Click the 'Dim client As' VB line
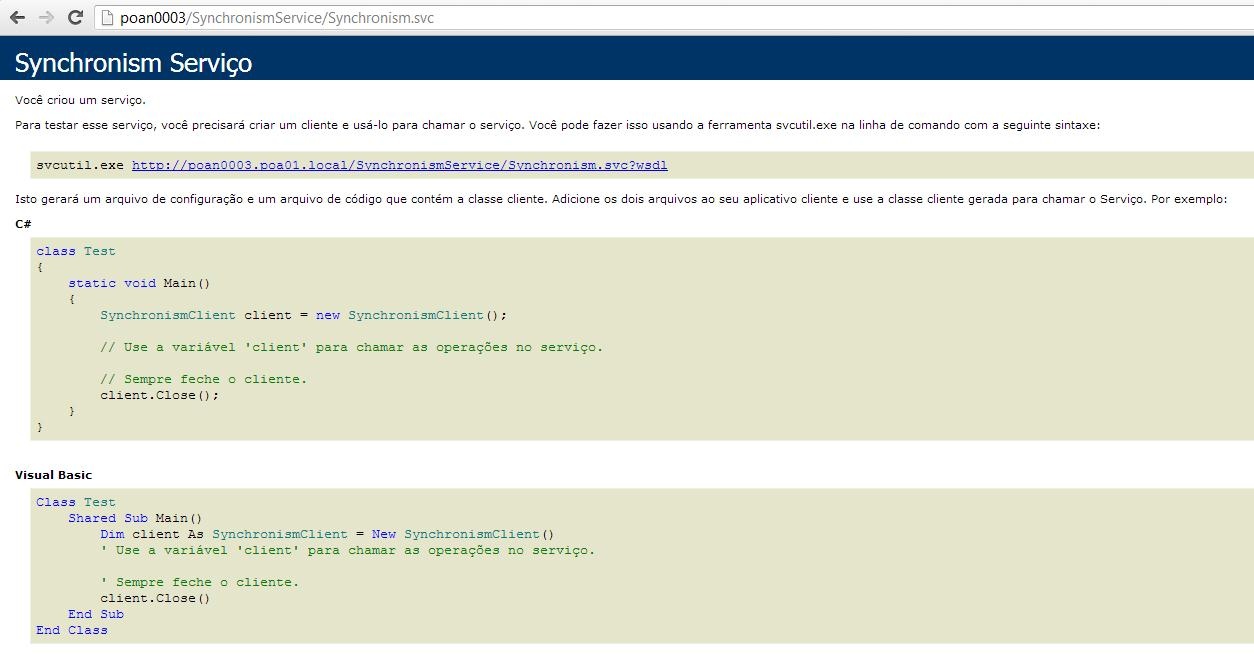The width and height of the screenshot is (1254, 667). [152, 534]
